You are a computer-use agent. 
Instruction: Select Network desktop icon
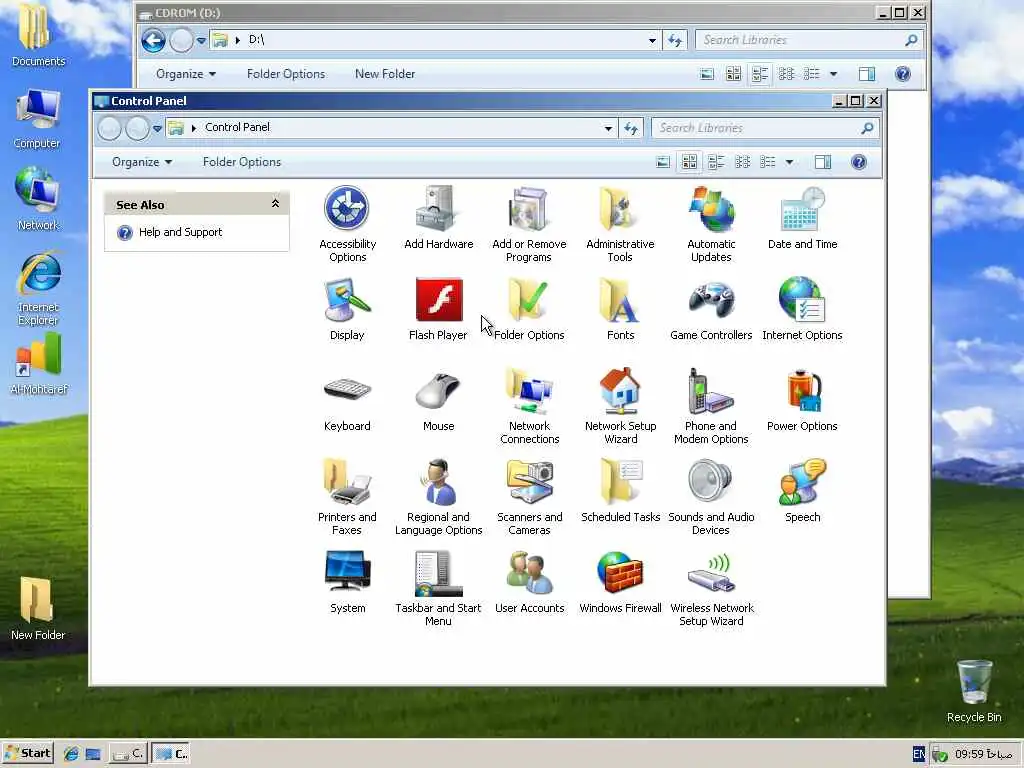(x=38, y=199)
